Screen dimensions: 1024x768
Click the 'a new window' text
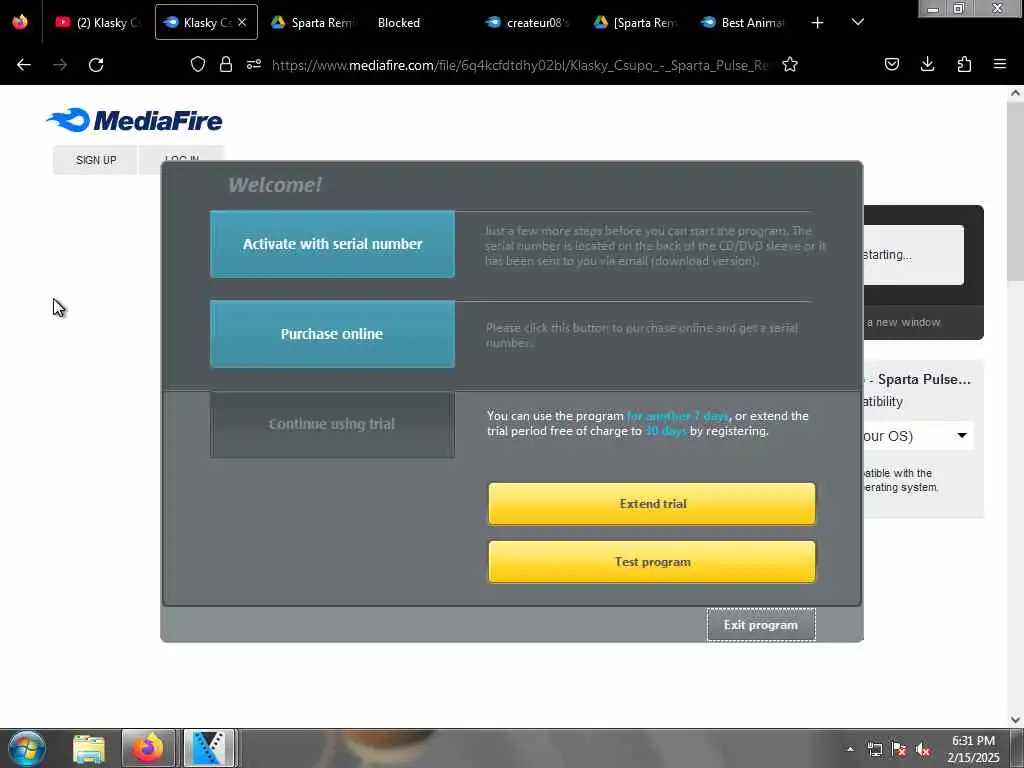tap(904, 322)
